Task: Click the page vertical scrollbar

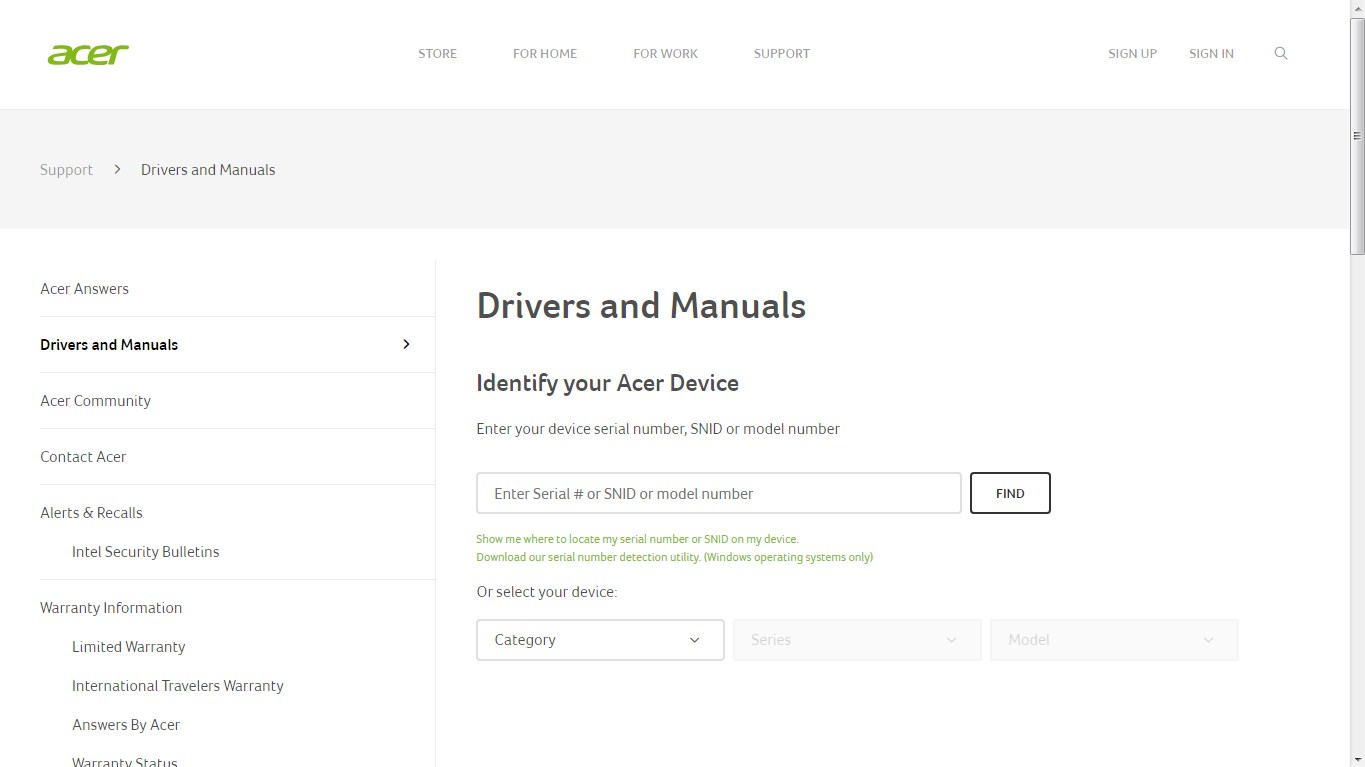Action: coord(1357,136)
